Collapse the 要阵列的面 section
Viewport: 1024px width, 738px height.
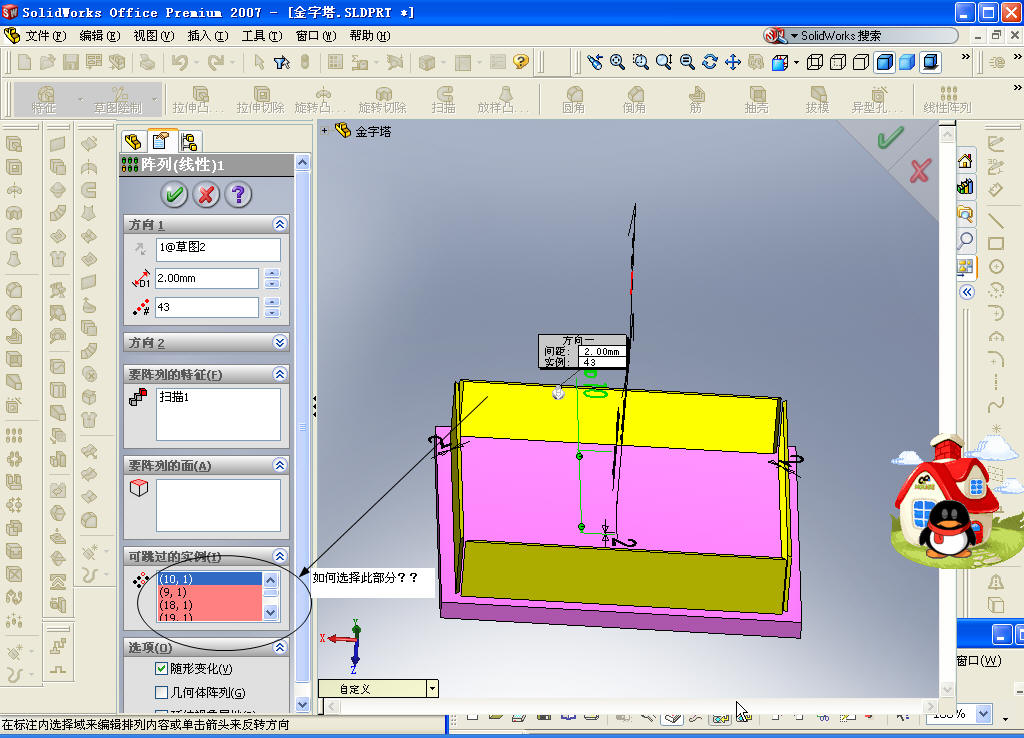pyautogui.click(x=280, y=465)
